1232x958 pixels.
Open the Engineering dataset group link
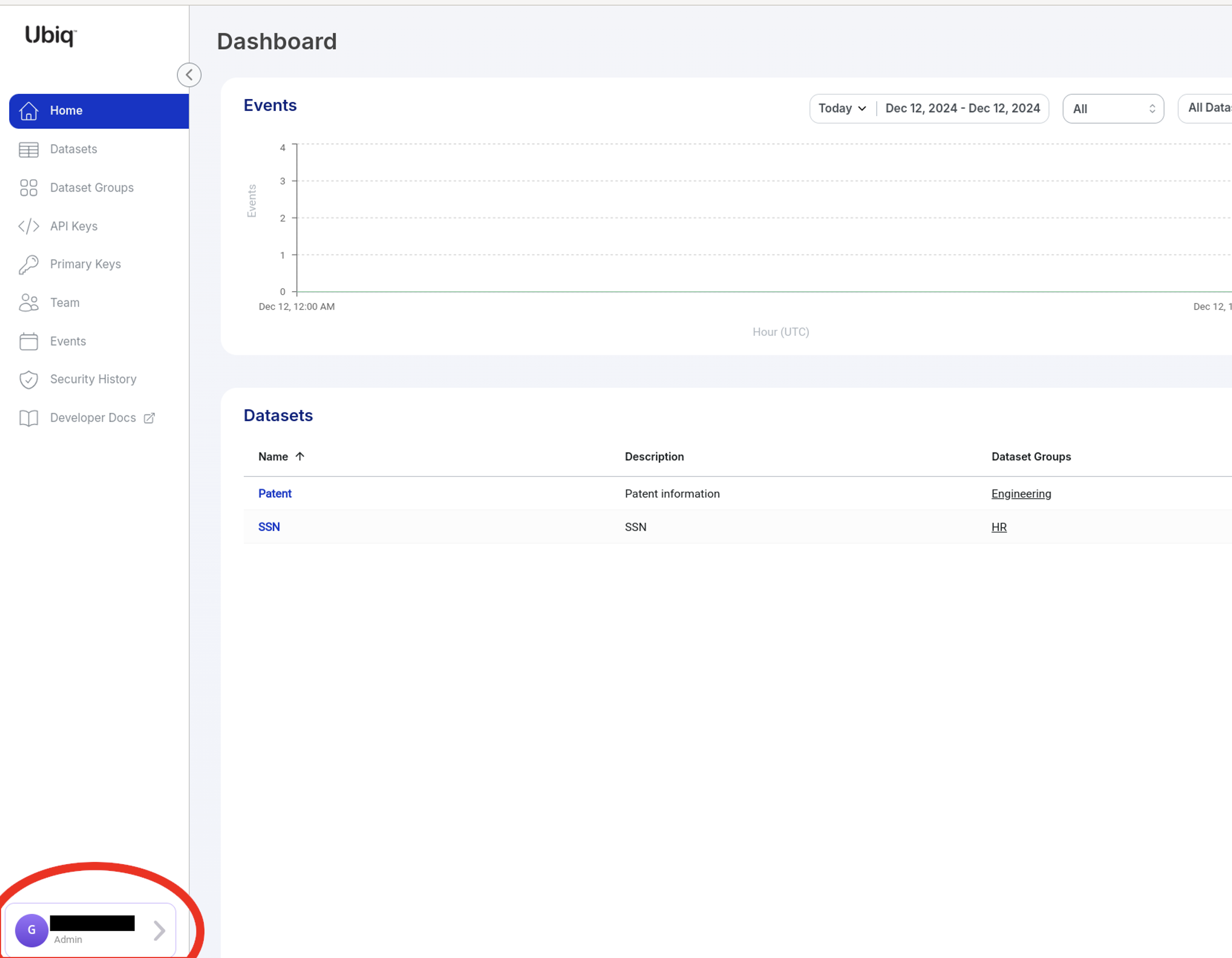click(x=1021, y=494)
